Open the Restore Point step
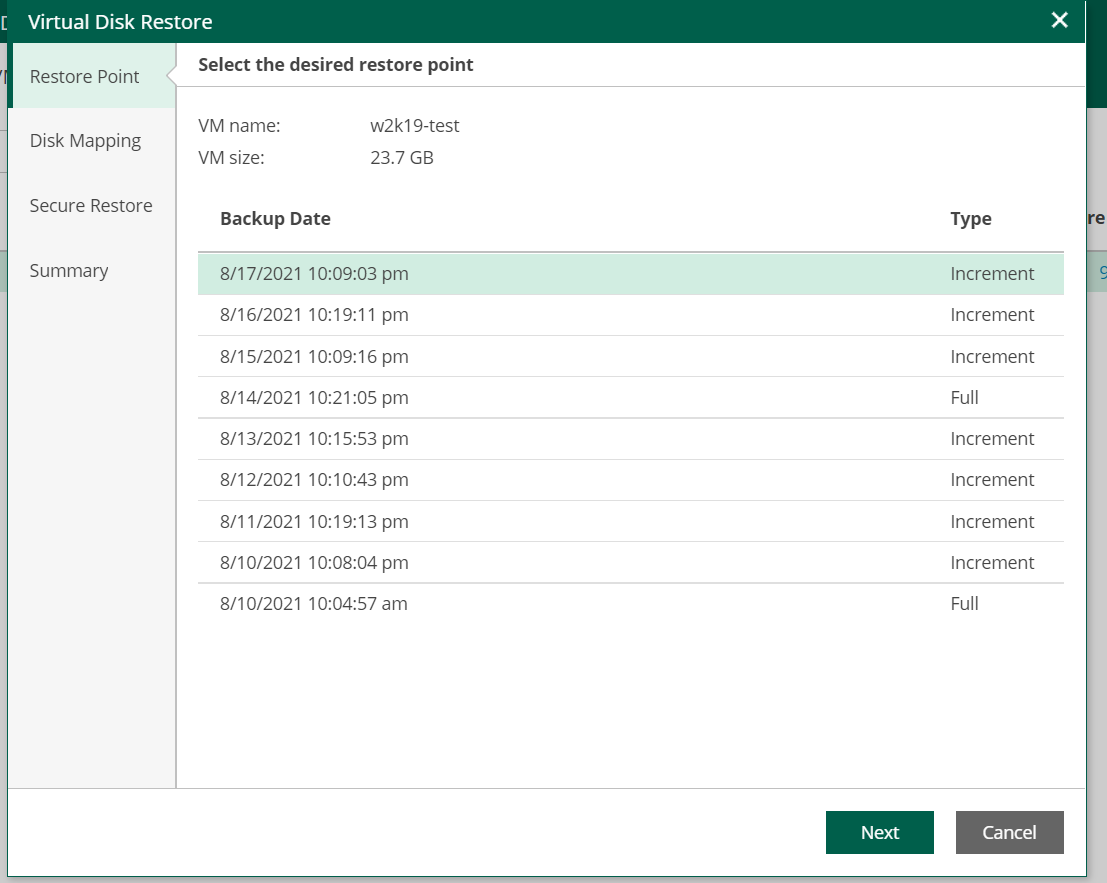 pyautogui.click(x=85, y=77)
